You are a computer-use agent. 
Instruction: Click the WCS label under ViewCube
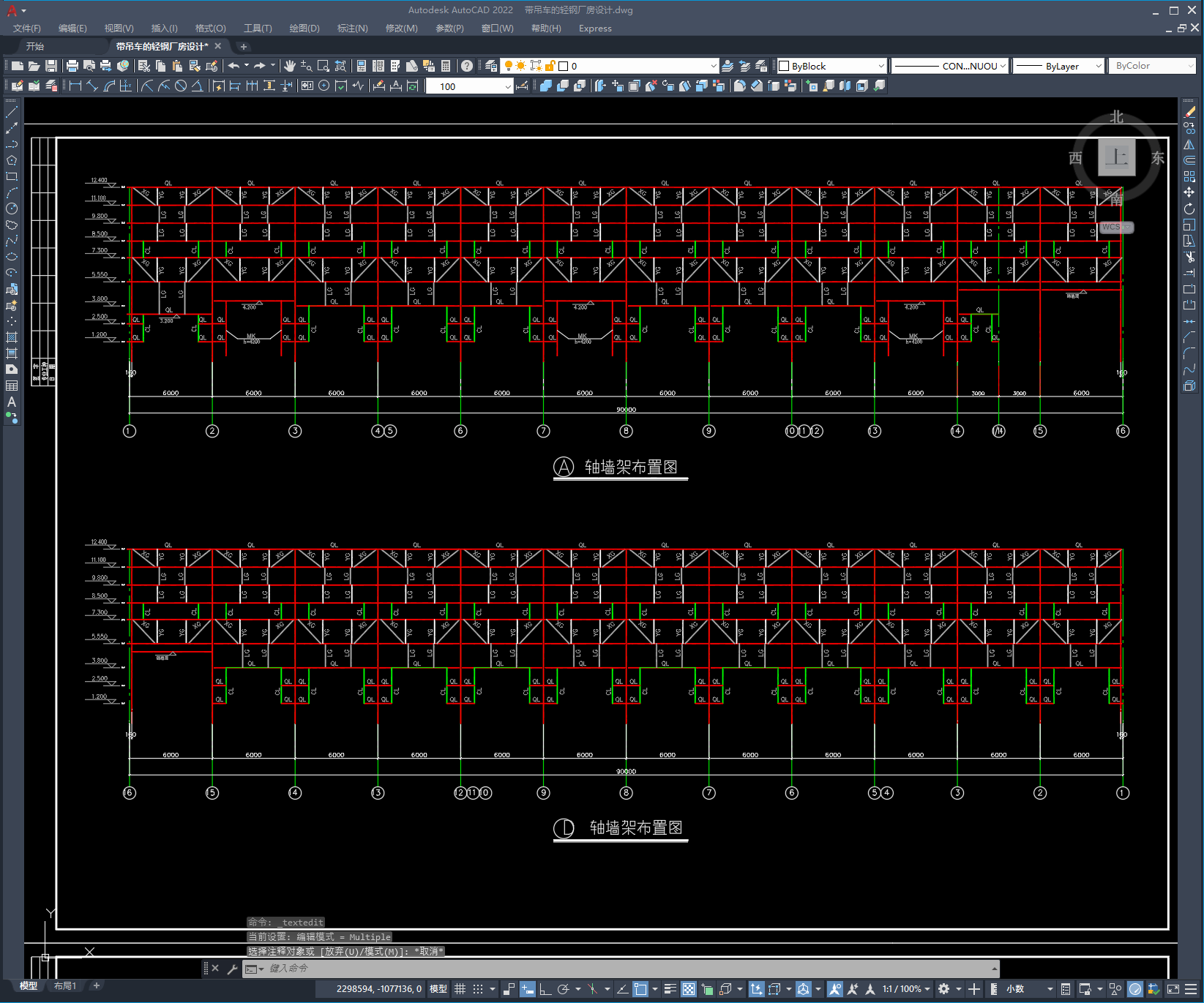(1115, 227)
